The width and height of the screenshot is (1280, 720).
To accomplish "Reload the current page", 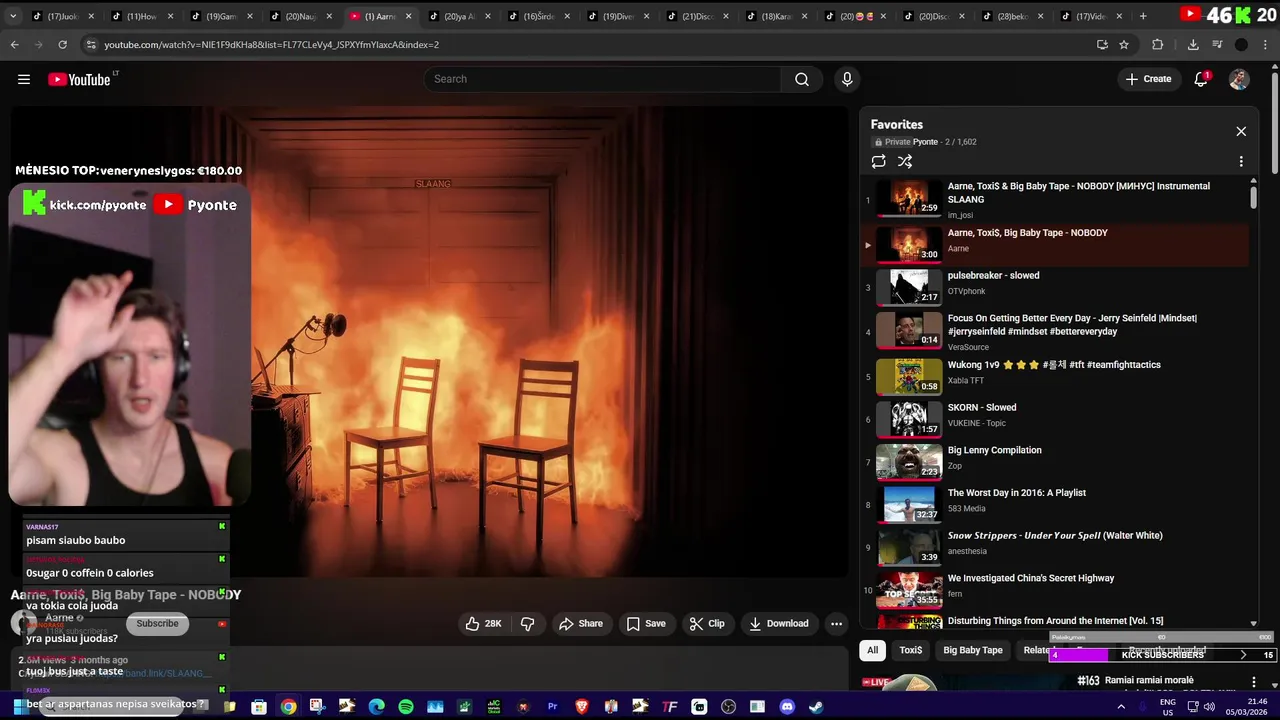I will [62, 44].
